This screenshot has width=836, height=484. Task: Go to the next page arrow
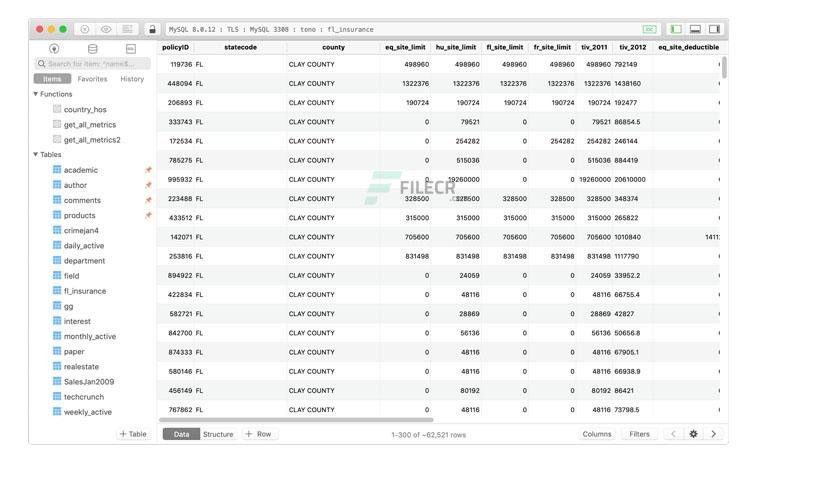pyautogui.click(x=713, y=434)
